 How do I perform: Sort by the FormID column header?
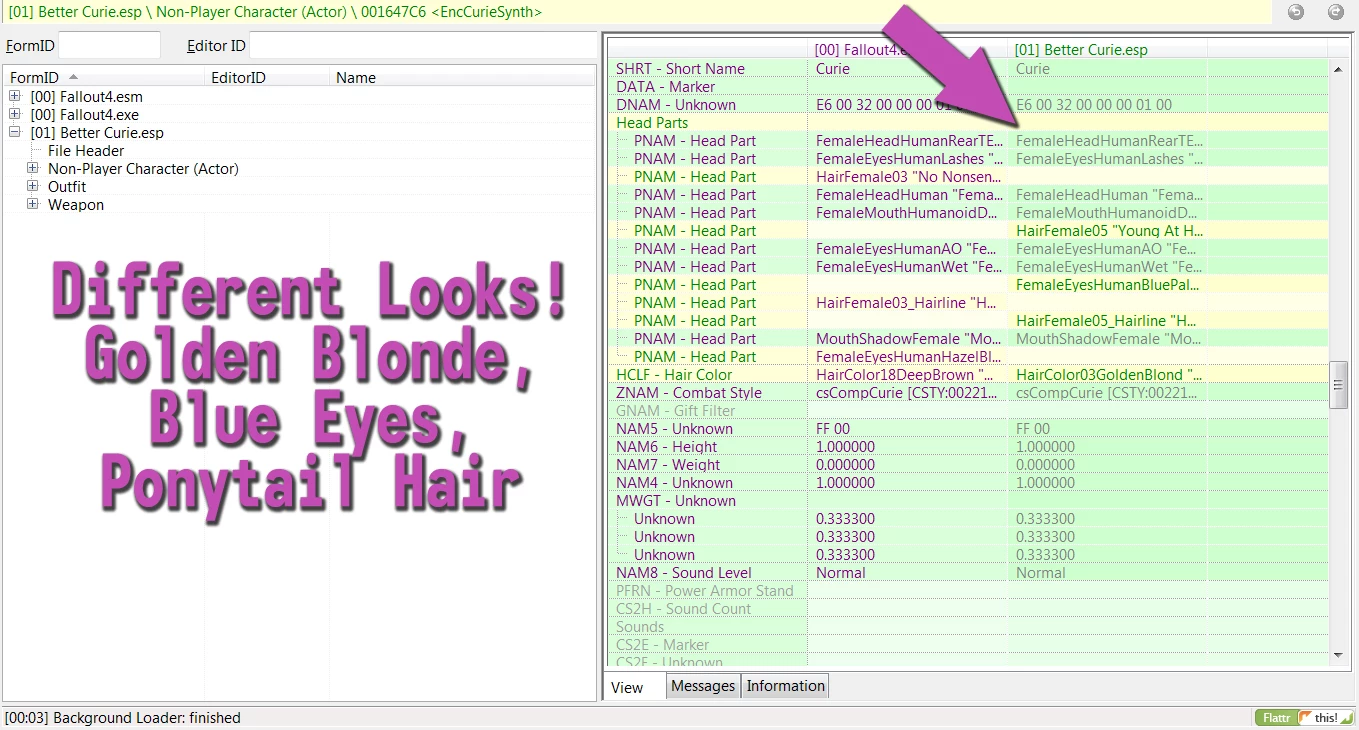(x=104, y=78)
